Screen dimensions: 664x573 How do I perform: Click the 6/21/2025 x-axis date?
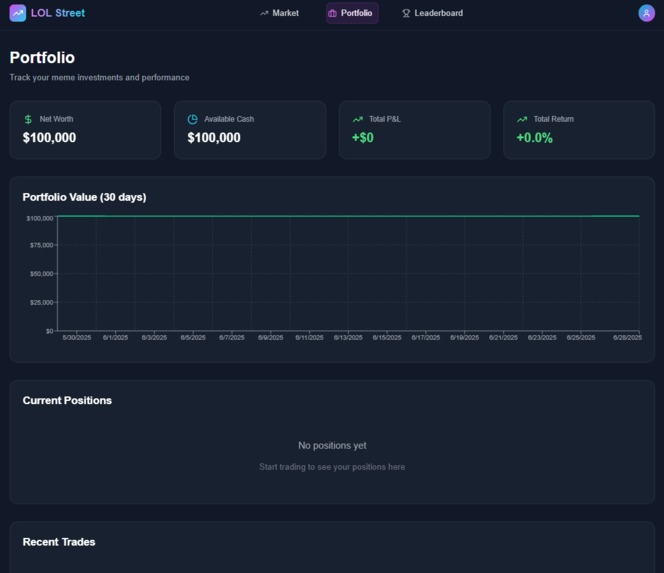pos(504,338)
